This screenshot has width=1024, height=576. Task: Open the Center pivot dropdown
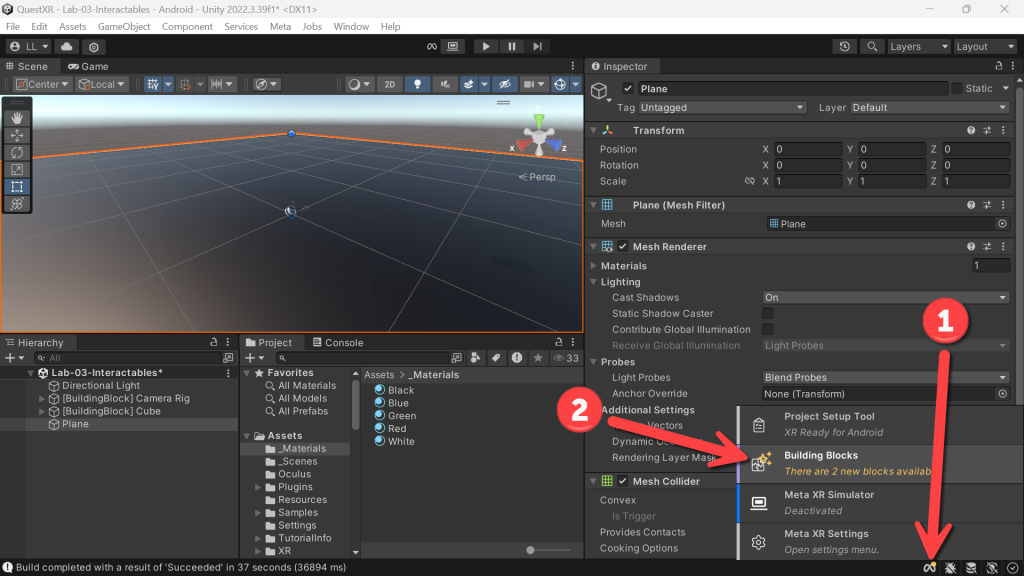[x=42, y=84]
